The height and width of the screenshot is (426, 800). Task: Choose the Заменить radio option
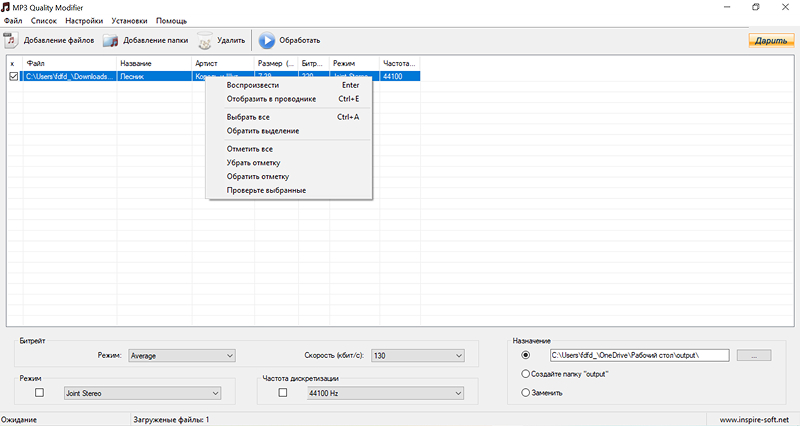point(526,392)
